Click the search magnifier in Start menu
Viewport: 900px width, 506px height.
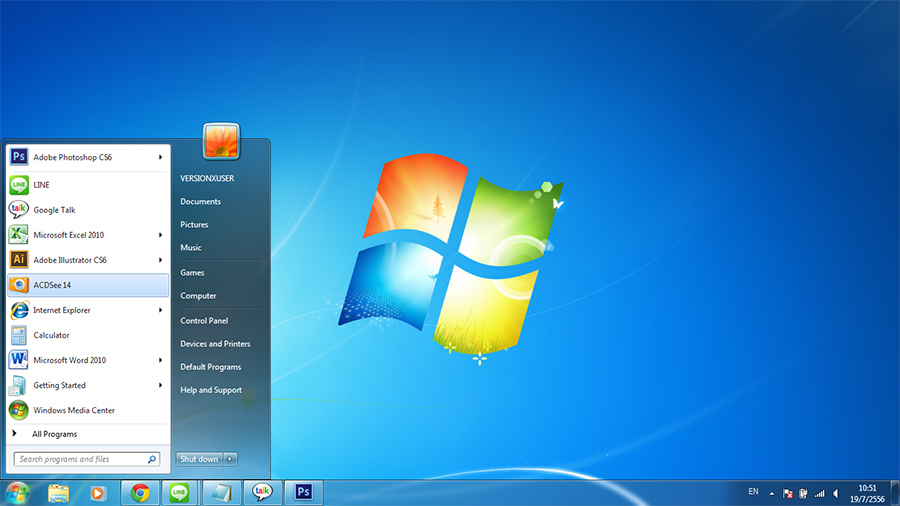(152, 459)
